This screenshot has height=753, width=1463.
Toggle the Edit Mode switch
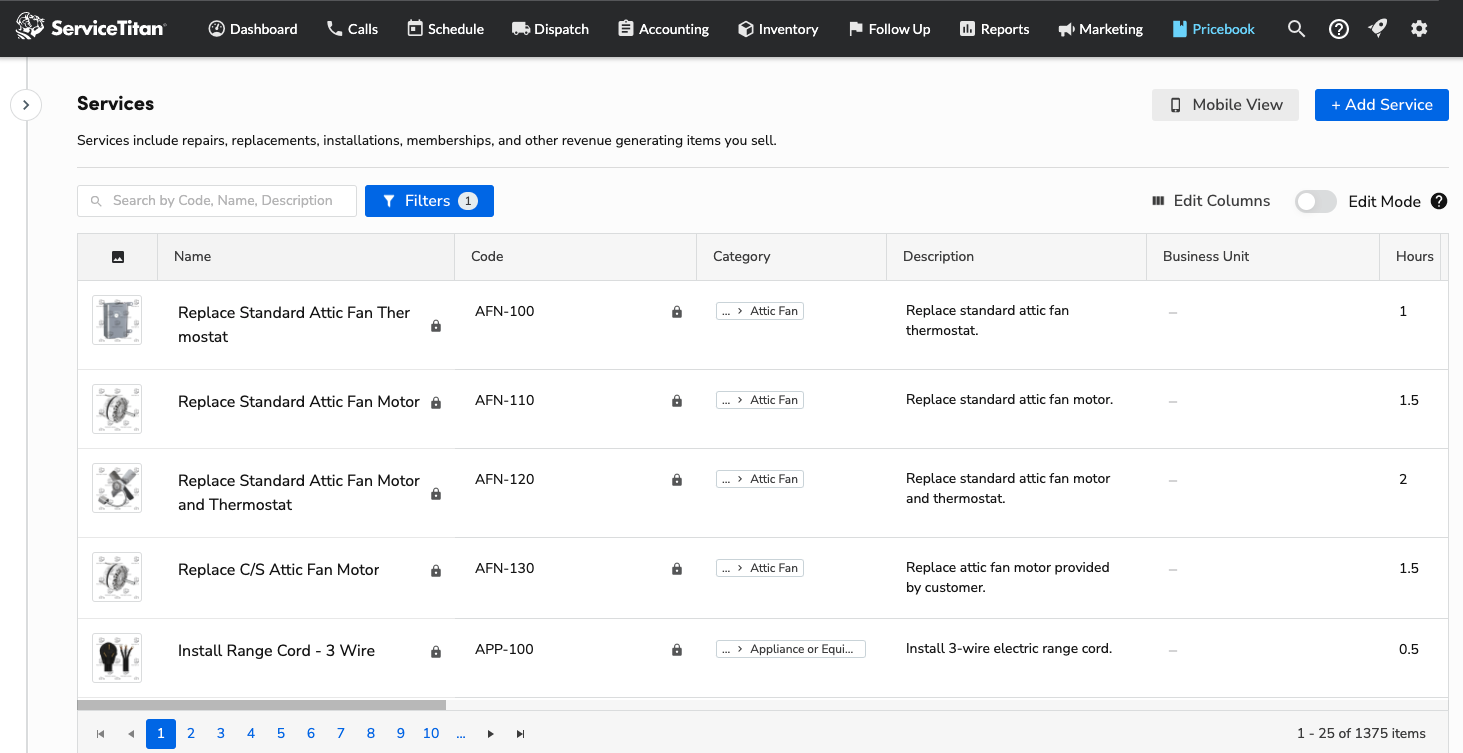tap(1315, 201)
